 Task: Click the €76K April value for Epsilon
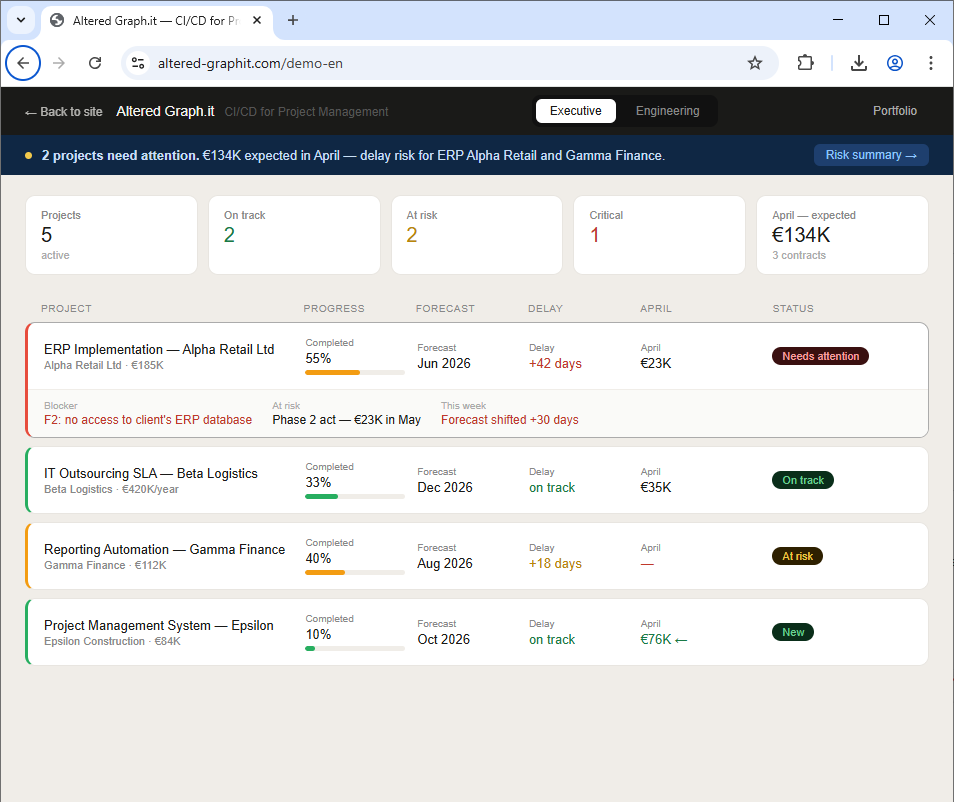tap(663, 640)
